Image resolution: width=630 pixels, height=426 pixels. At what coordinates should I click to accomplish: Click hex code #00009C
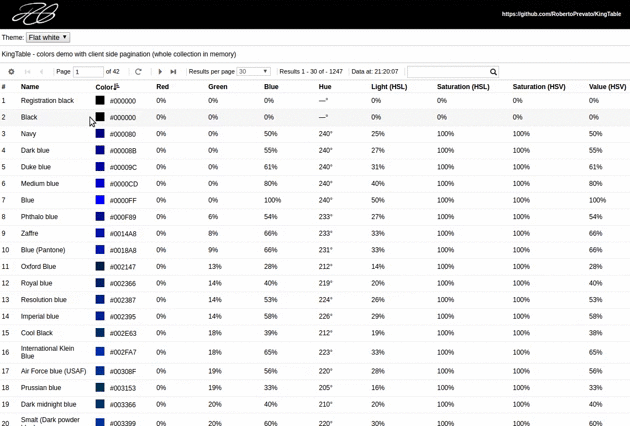(123, 167)
